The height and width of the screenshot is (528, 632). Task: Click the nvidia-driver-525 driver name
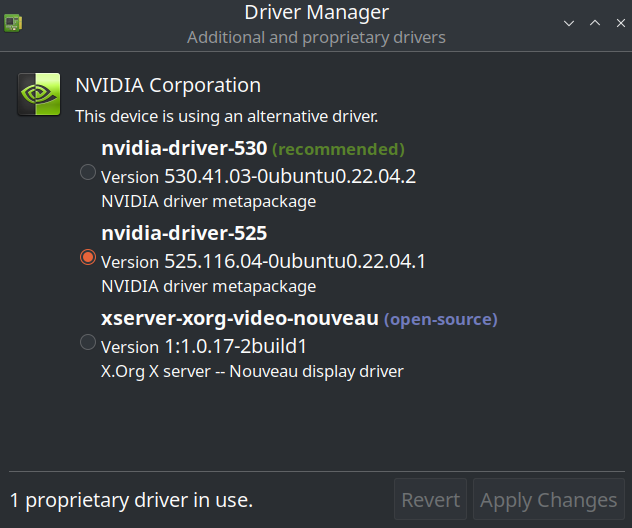click(x=184, y=233)
